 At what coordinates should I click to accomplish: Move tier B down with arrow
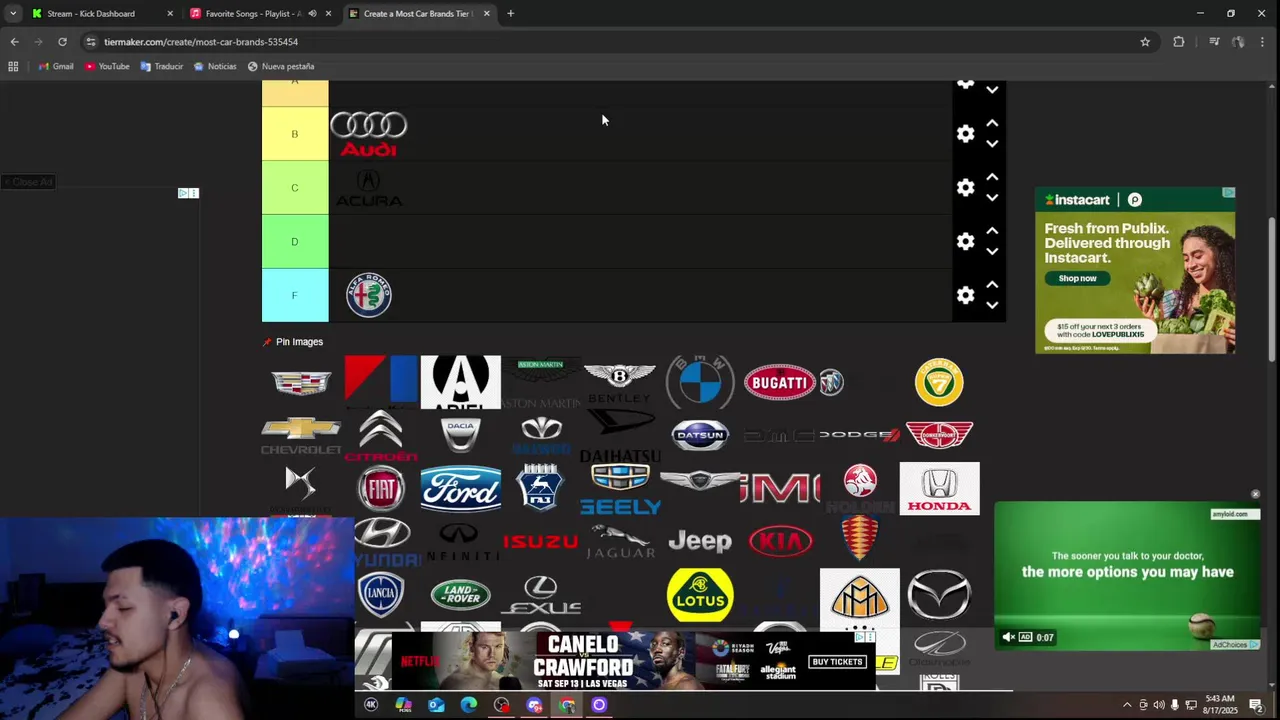tap(992, 144)
